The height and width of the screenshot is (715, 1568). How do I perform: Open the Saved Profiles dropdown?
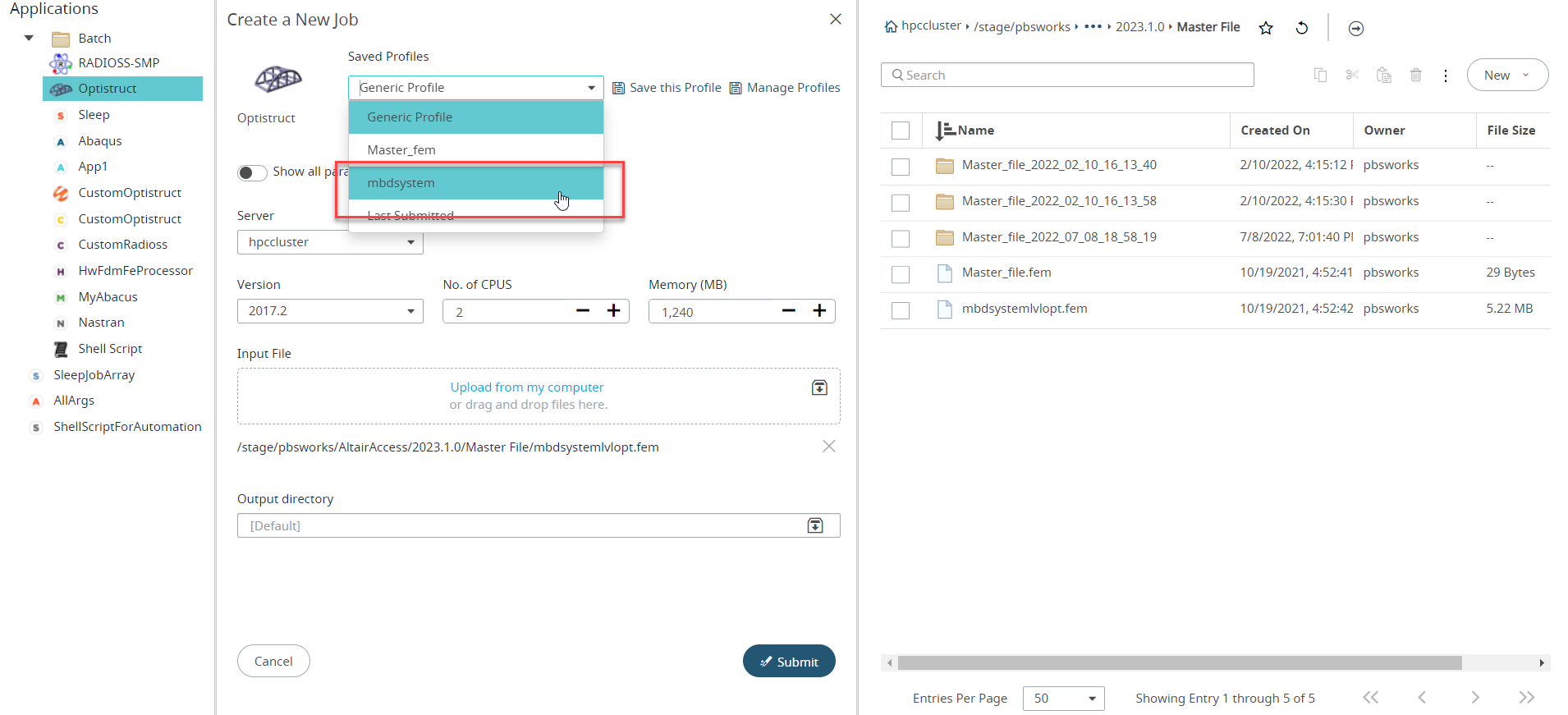tap(476, 88)
